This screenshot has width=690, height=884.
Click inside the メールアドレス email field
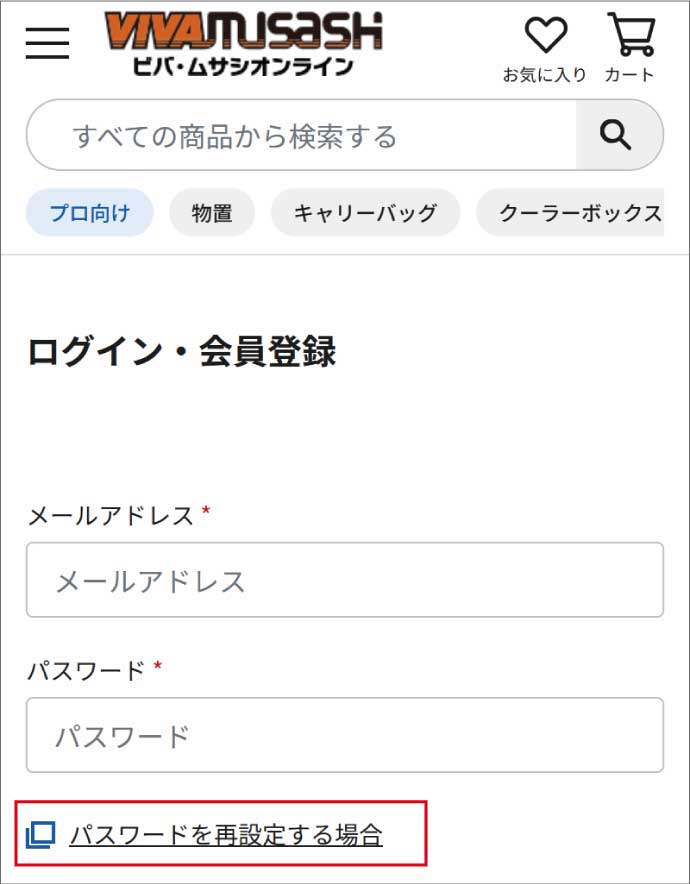coord(345,581)
